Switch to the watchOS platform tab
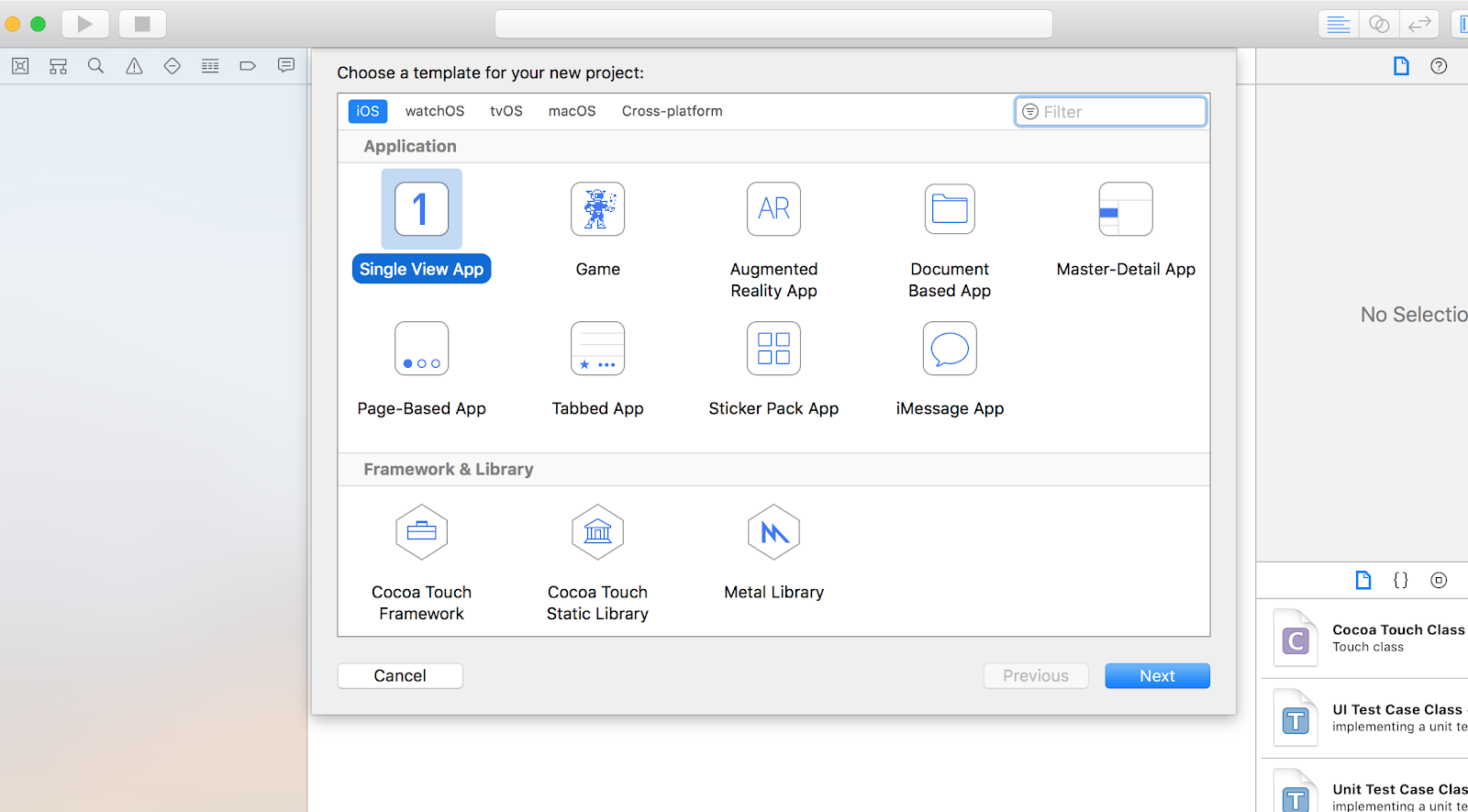The image size is (1468, 812). [x=435, y=111]
